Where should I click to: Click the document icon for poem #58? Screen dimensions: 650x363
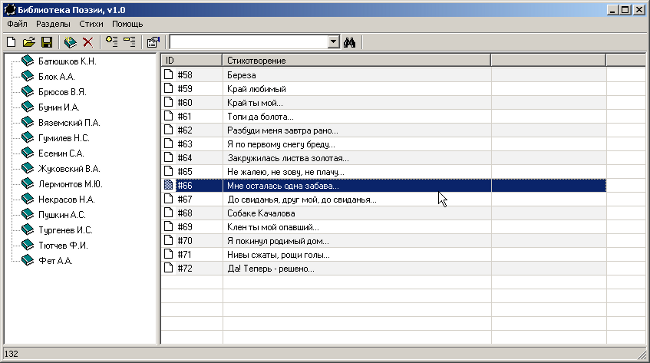pos(168,75)
